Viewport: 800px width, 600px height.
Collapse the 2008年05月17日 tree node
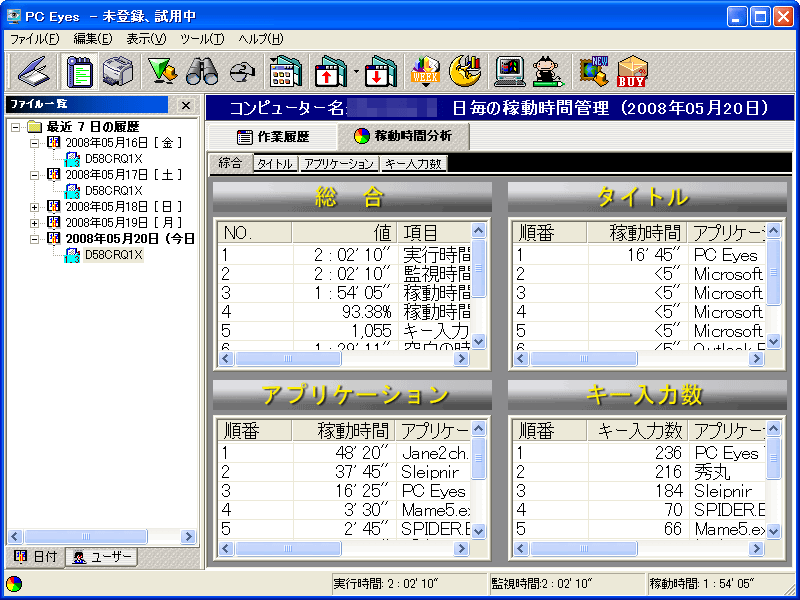pos(34,175)
